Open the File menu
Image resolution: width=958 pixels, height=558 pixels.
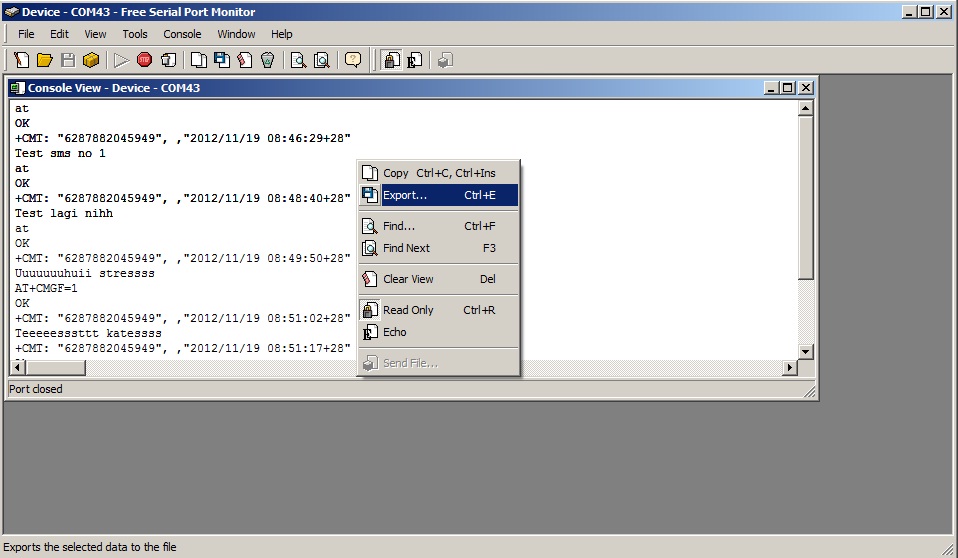tap(26, 34)
